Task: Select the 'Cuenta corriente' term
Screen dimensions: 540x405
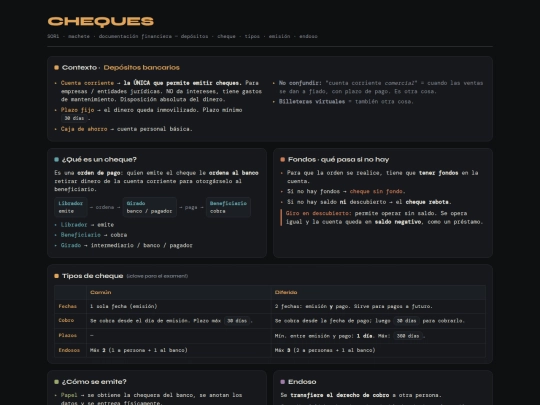Action: 87,83
